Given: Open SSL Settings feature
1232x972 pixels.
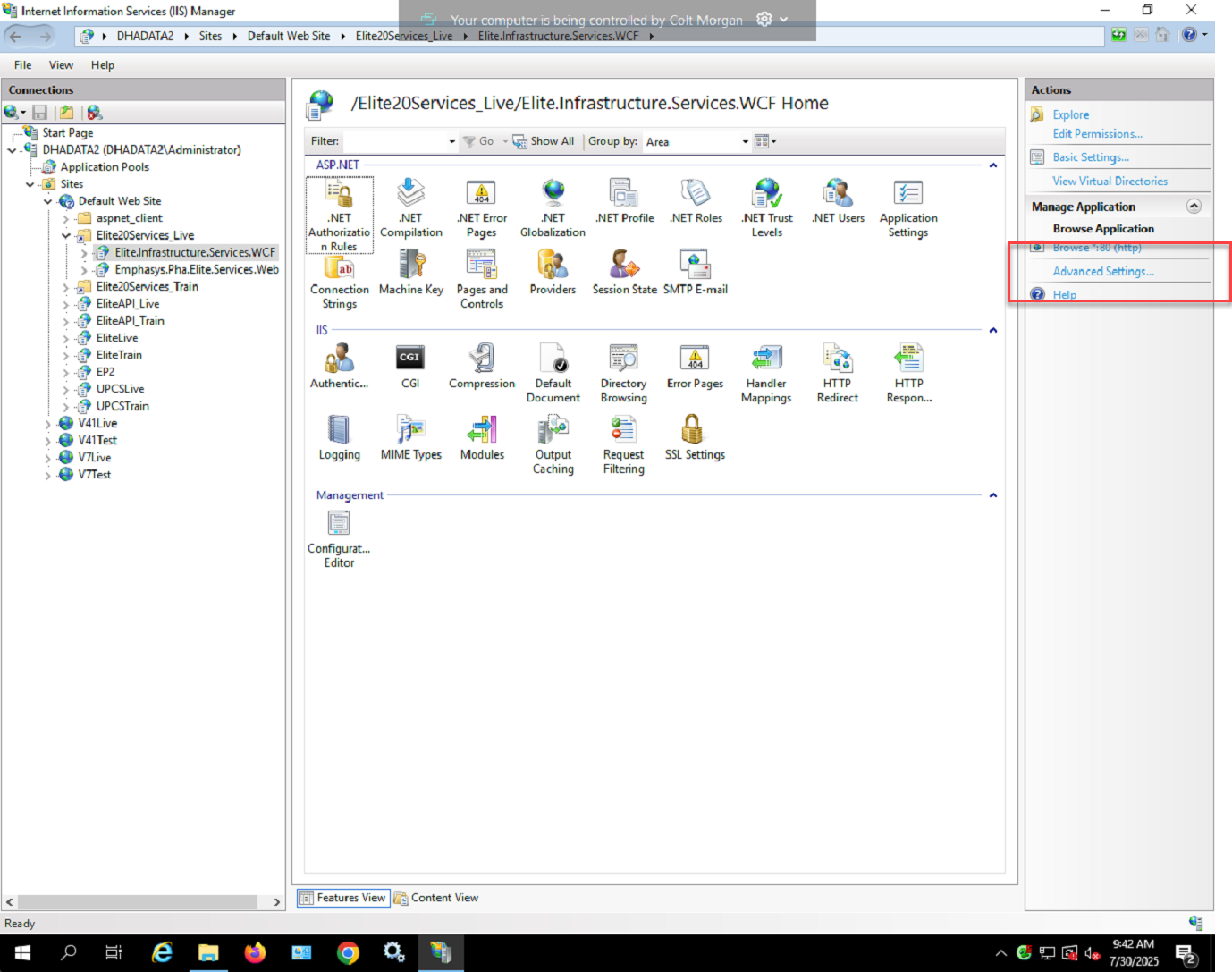Looking at the screenshot, I should [x=696, y=438].
